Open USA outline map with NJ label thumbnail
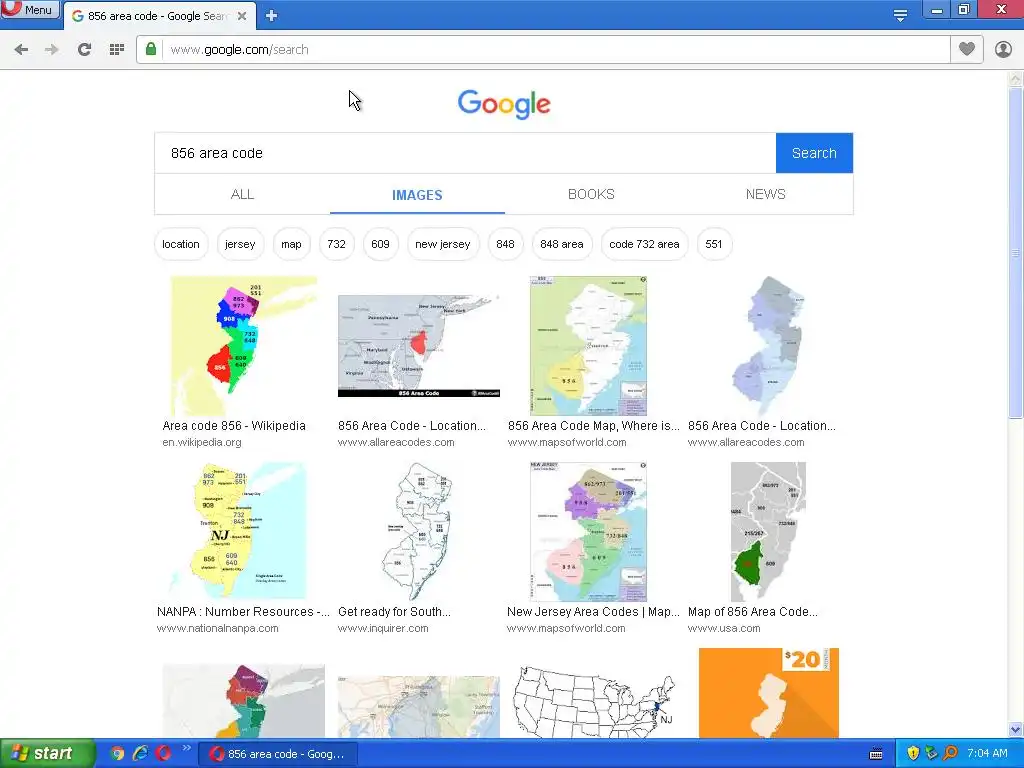 coord(594,702)
